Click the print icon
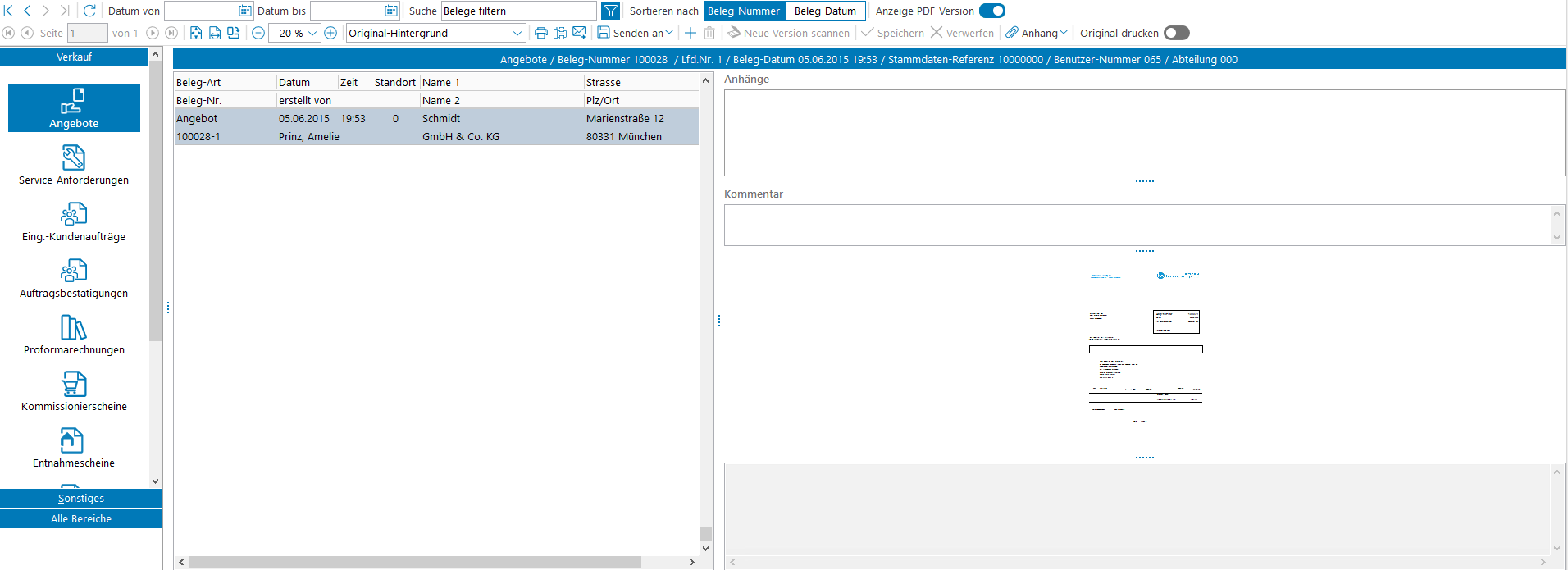This screenshot has height=570, width=1568. click(540, 33)
